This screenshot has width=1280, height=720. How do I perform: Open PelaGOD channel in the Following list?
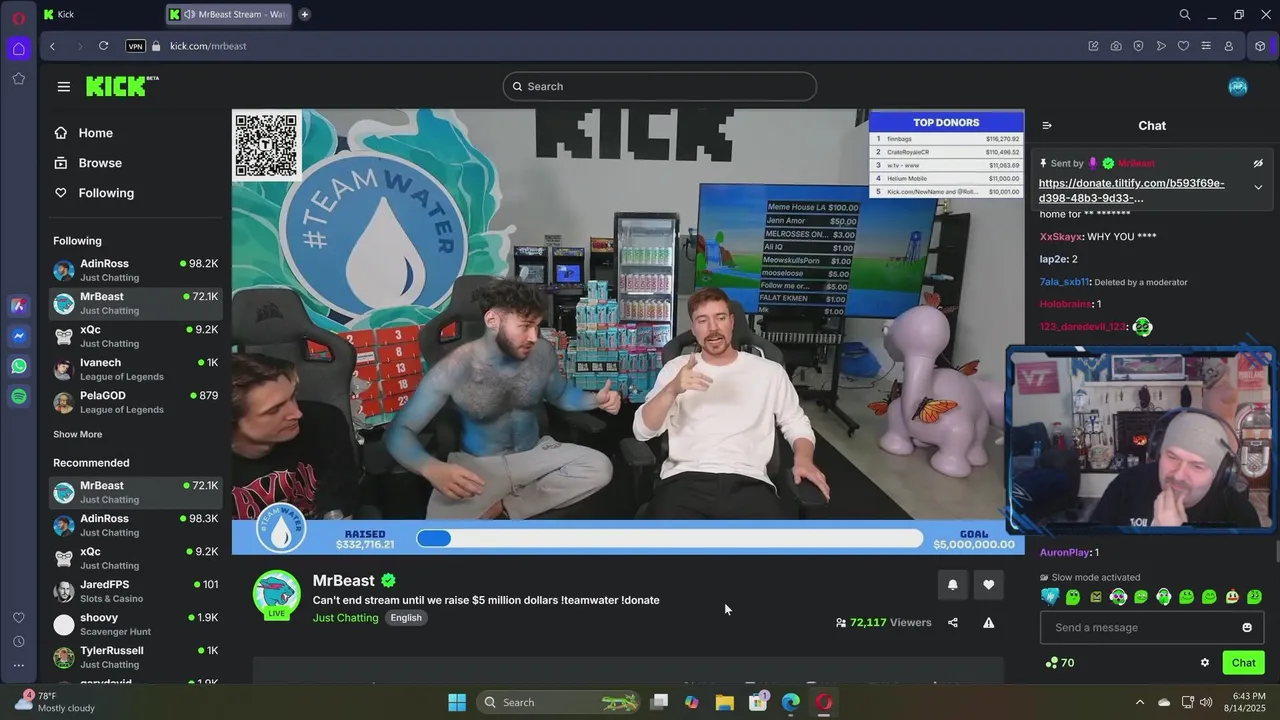click(x=136, y=402)
